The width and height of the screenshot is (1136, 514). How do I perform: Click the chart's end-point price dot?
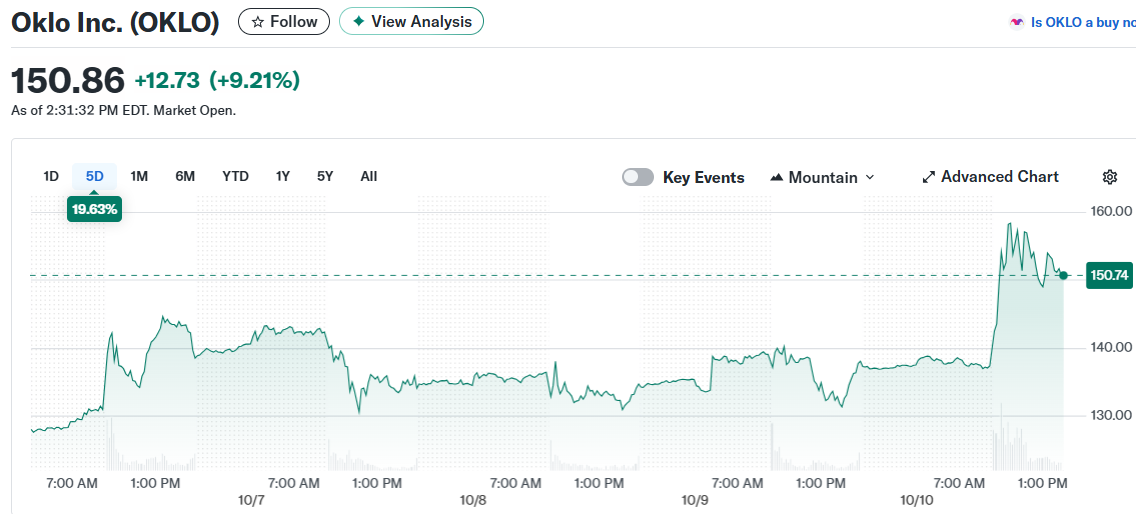1063,275
